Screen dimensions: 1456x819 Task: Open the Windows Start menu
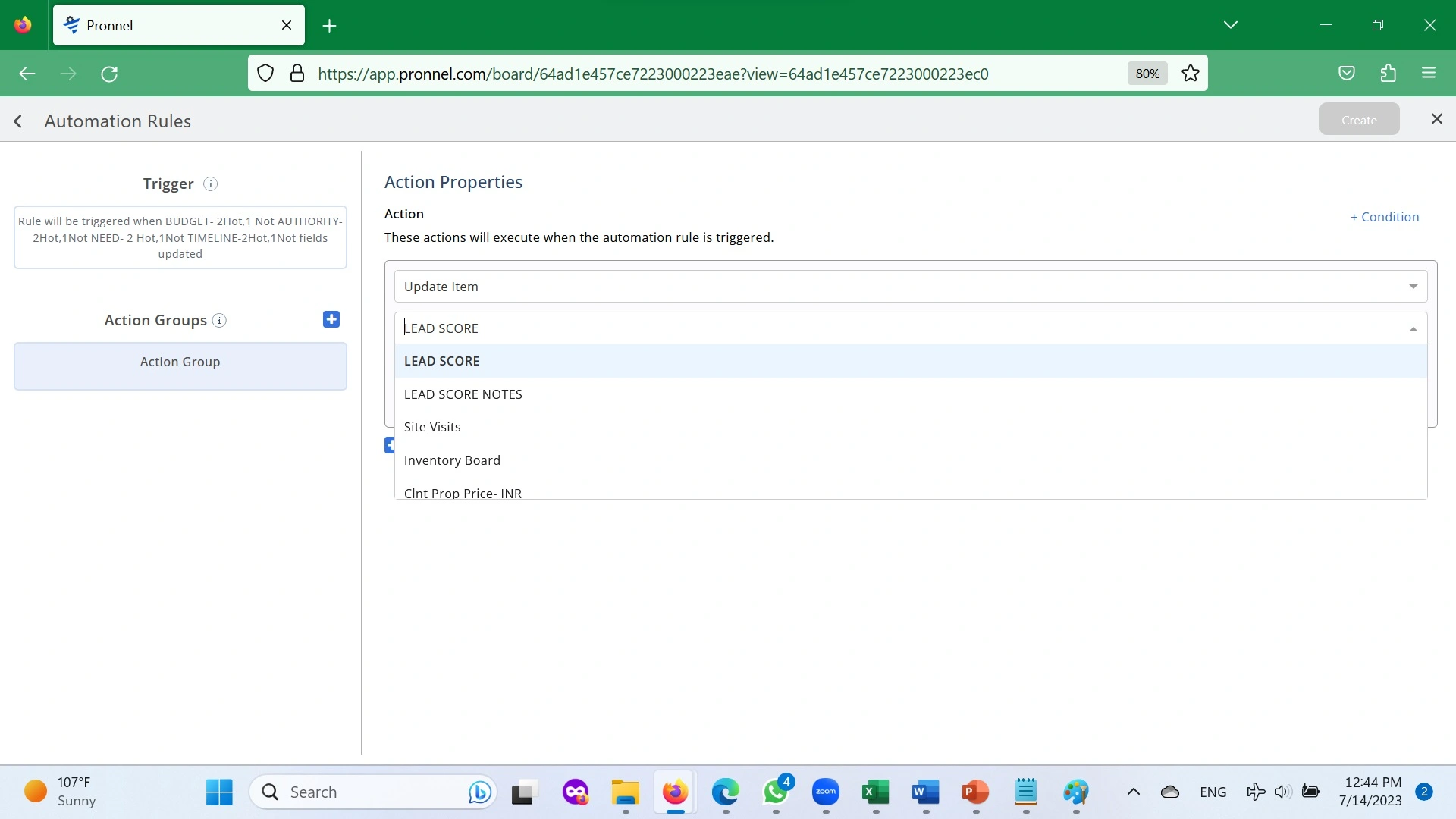tap(219, 792)
